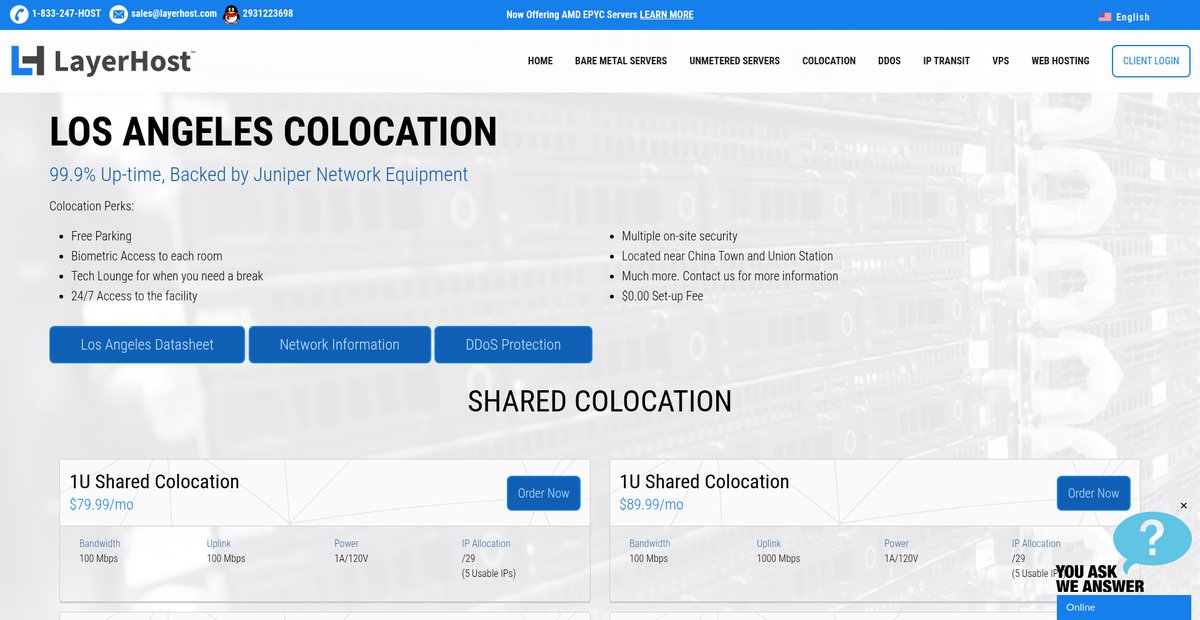This screenshot has width=1200, height=620.
Task: Click 'Colocation Perks:' label
Action: coord(91,206)
